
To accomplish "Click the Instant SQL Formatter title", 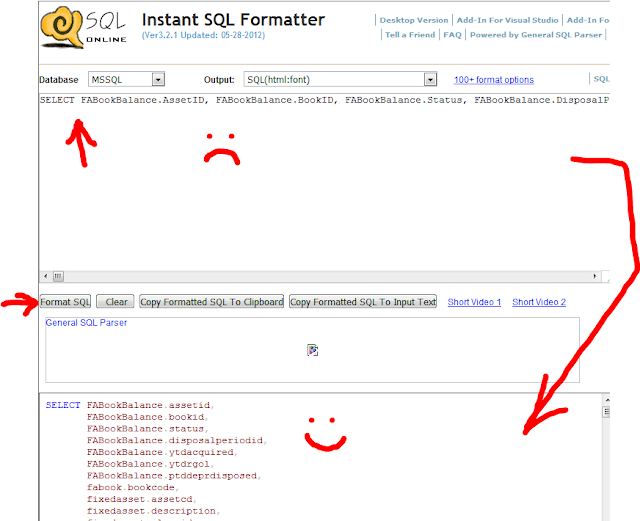I will pos(233,20).
